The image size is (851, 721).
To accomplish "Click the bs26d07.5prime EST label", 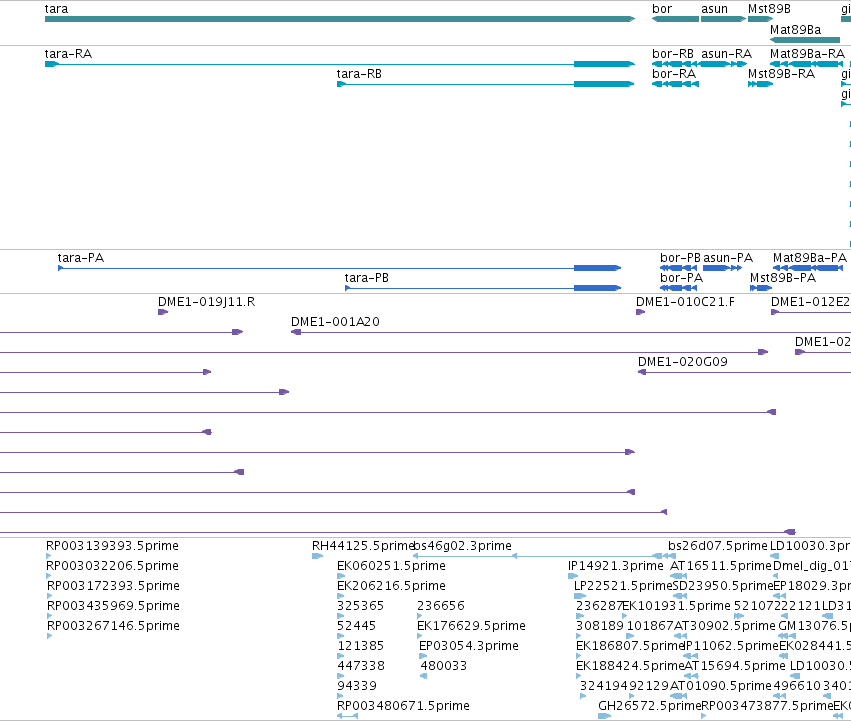I will pyautogui.click(x=718, y=546).
